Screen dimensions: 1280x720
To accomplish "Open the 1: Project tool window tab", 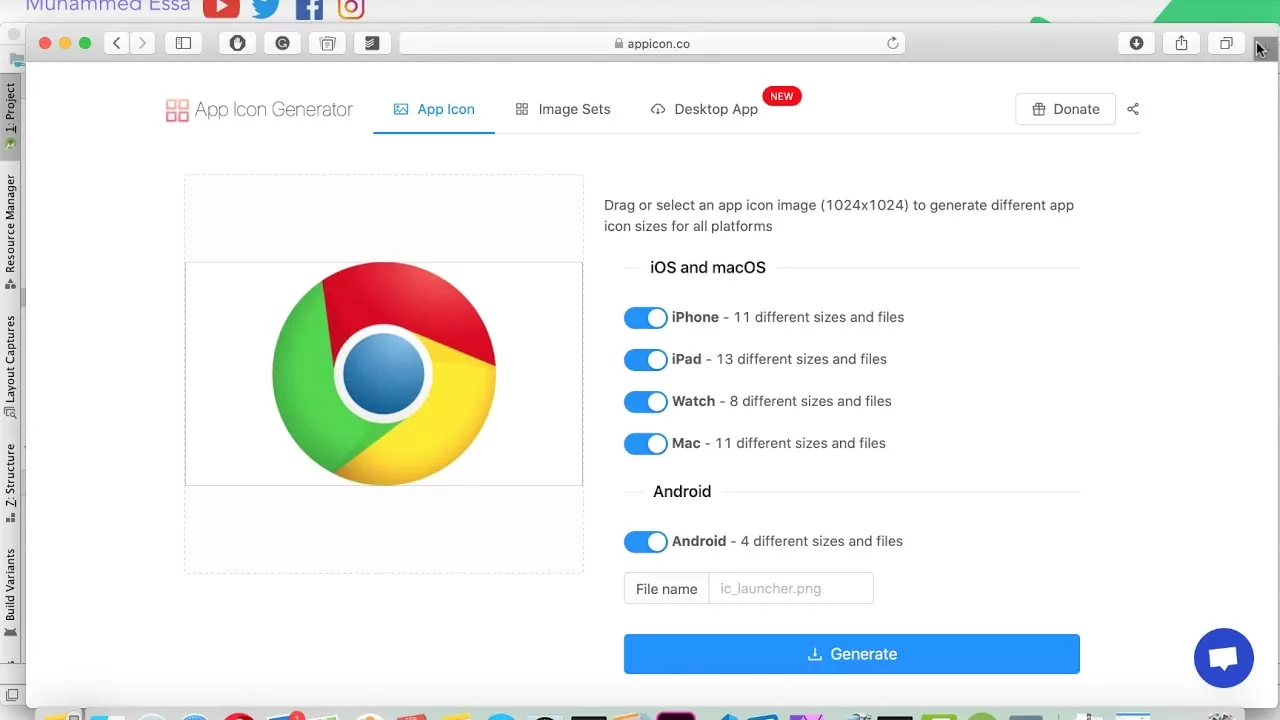I will coord(11,115).
